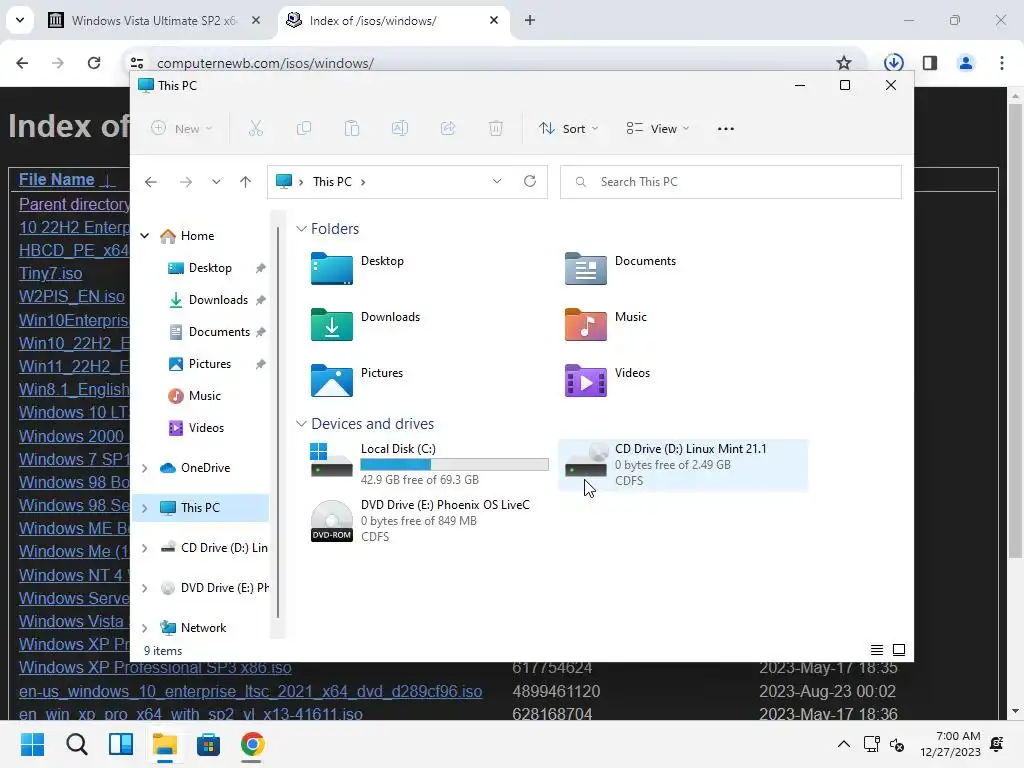Open Chrome downloads icon
This screenshot has width=1024, height=768.
[x=893, y=63]
